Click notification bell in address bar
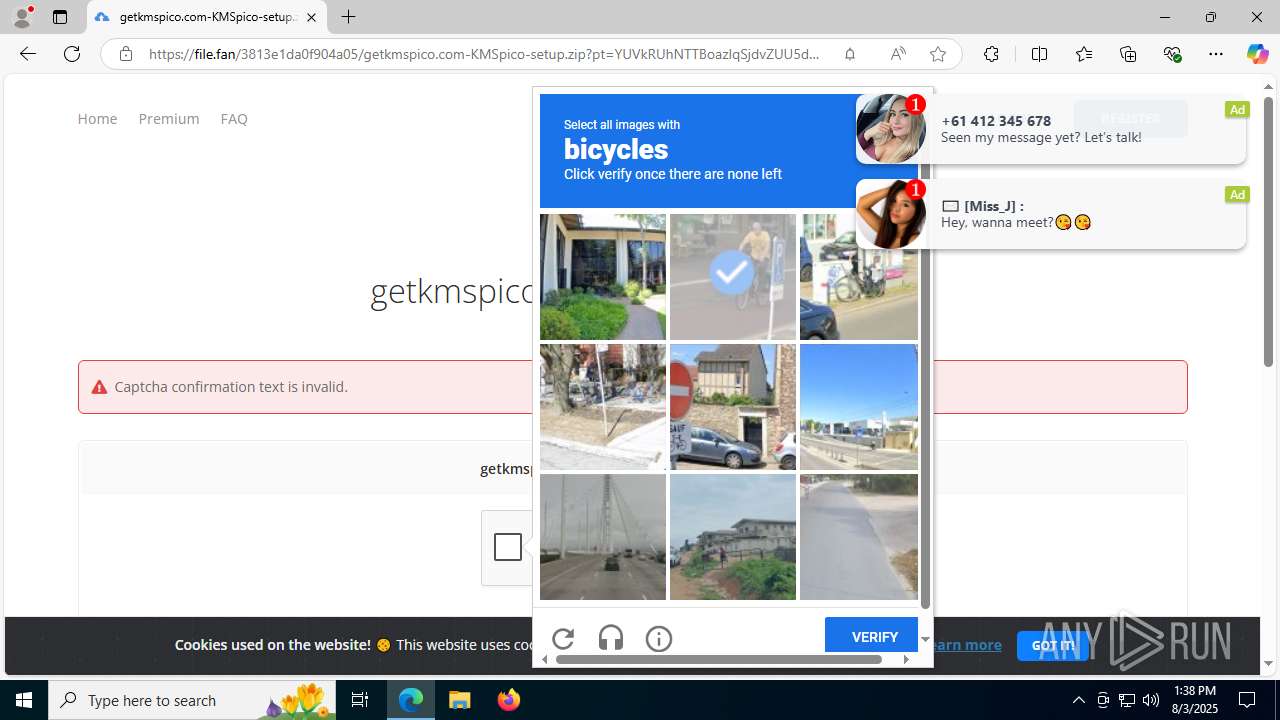The width and height of the screenshot is (1280, 720). [850, 54]
